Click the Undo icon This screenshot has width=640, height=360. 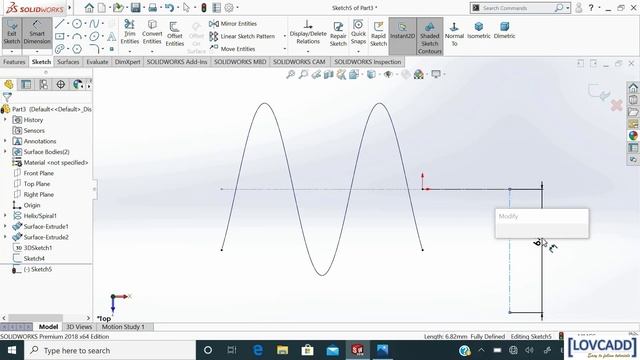(169, 8)
